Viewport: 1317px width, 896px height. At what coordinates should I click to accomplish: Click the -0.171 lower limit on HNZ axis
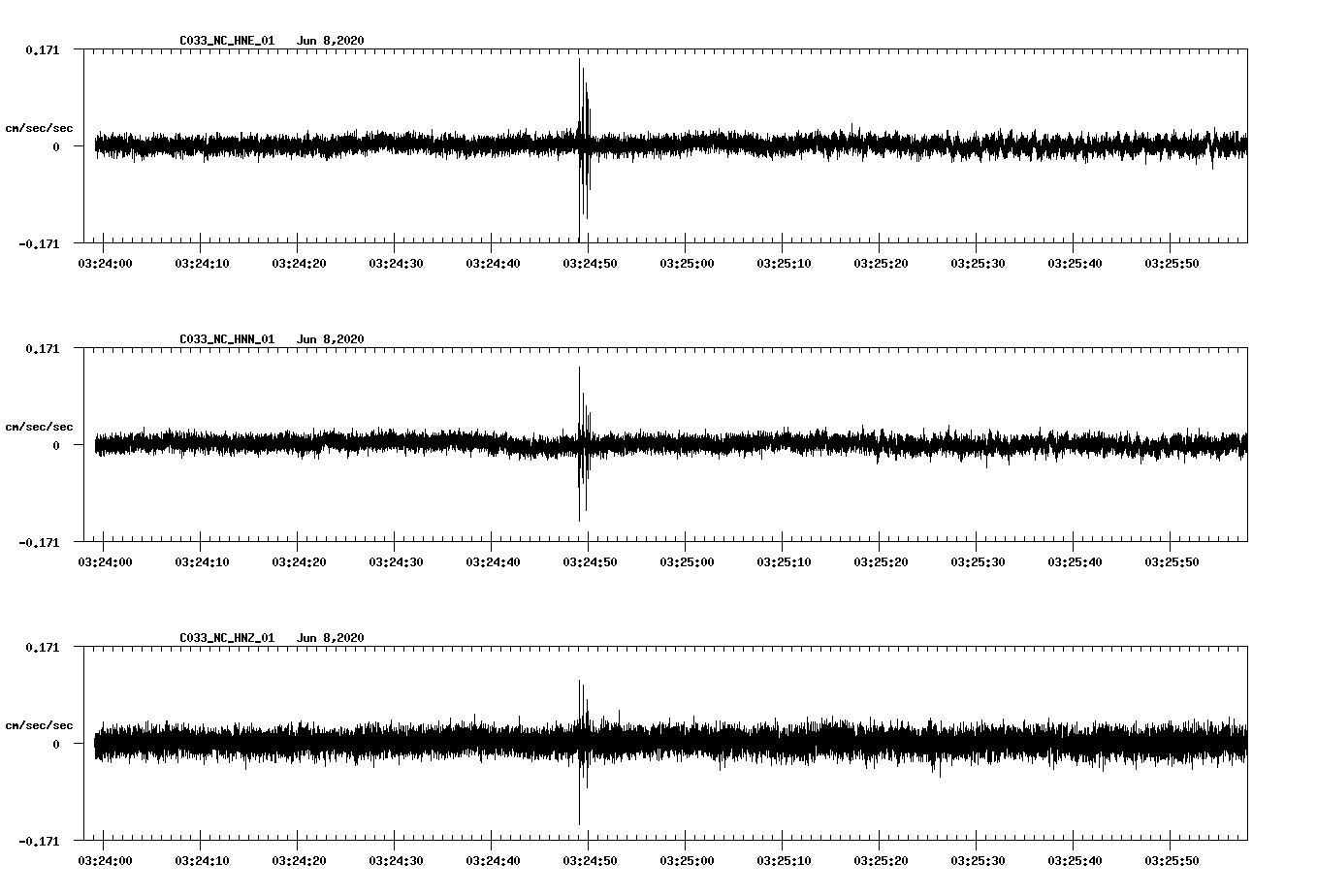(x=39, y=841)
